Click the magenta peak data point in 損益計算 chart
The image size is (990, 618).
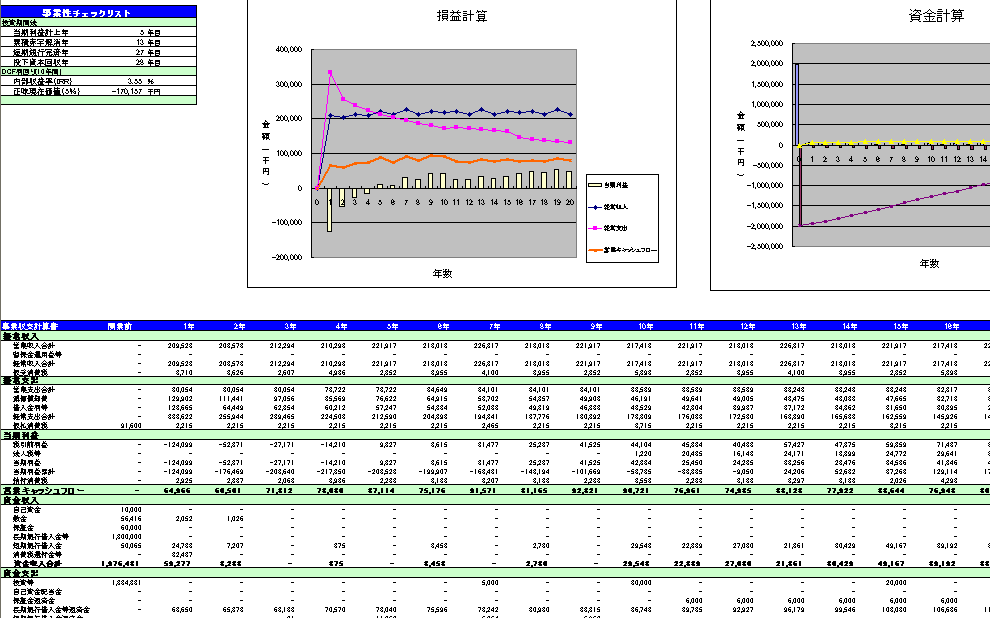[x=330, y=73]
